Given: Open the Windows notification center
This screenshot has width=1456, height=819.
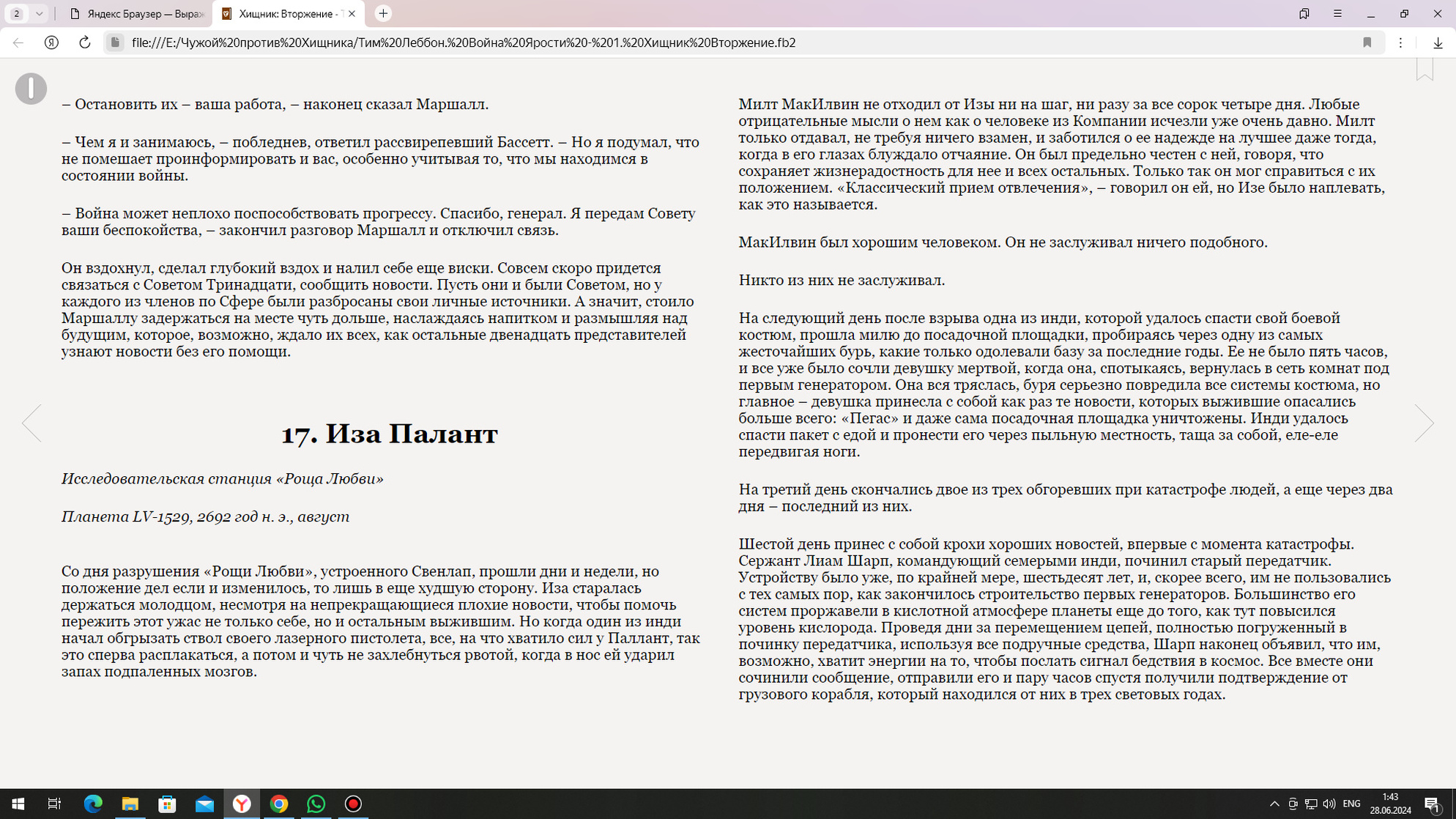Looking at the screenshot, I should click(1433, 804).
